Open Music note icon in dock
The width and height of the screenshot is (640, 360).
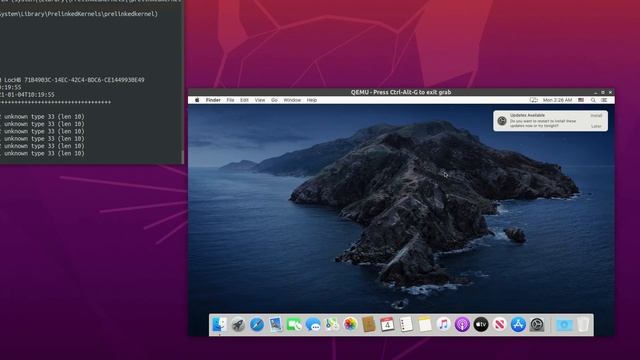pos(443,325)
